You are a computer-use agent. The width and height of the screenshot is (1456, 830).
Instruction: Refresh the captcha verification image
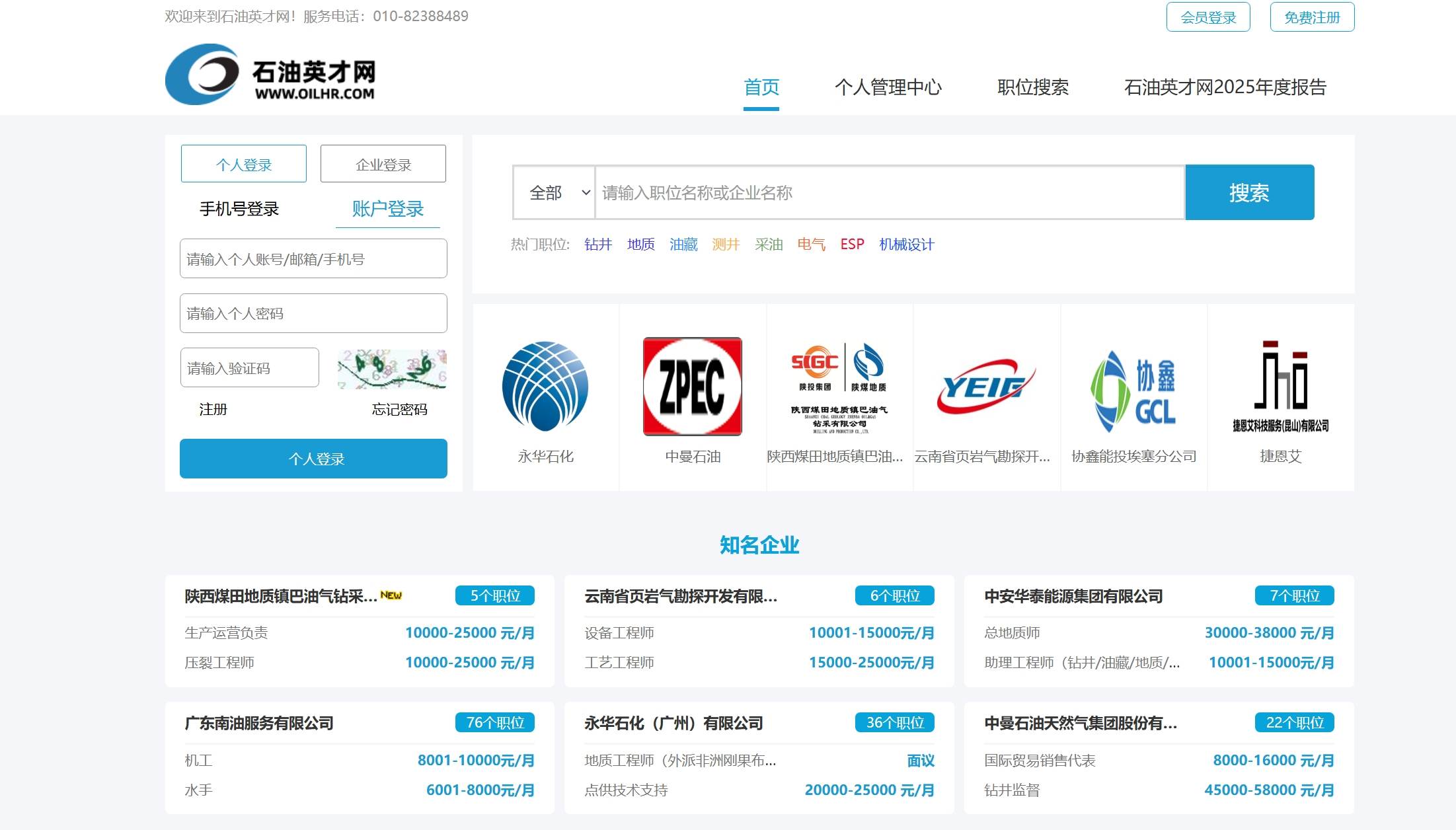click(x=392, y=369)
